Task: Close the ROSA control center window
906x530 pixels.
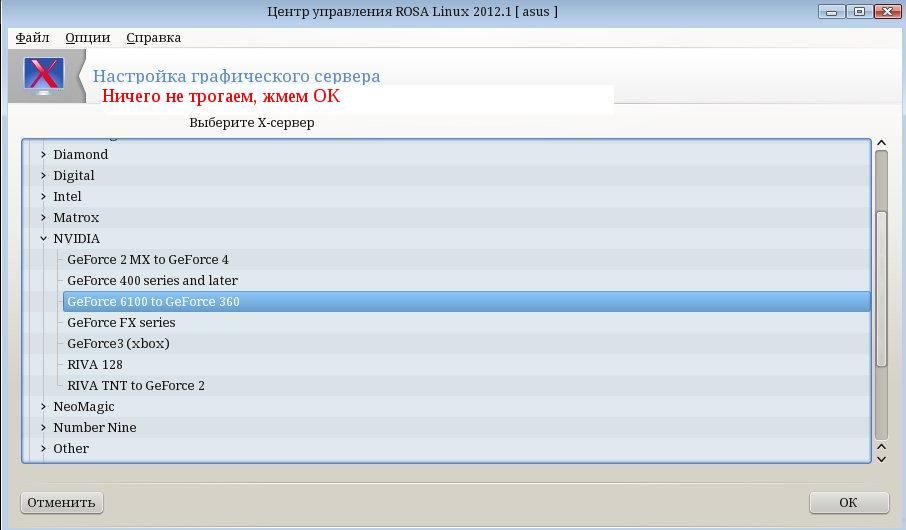Action: point(887,12)
